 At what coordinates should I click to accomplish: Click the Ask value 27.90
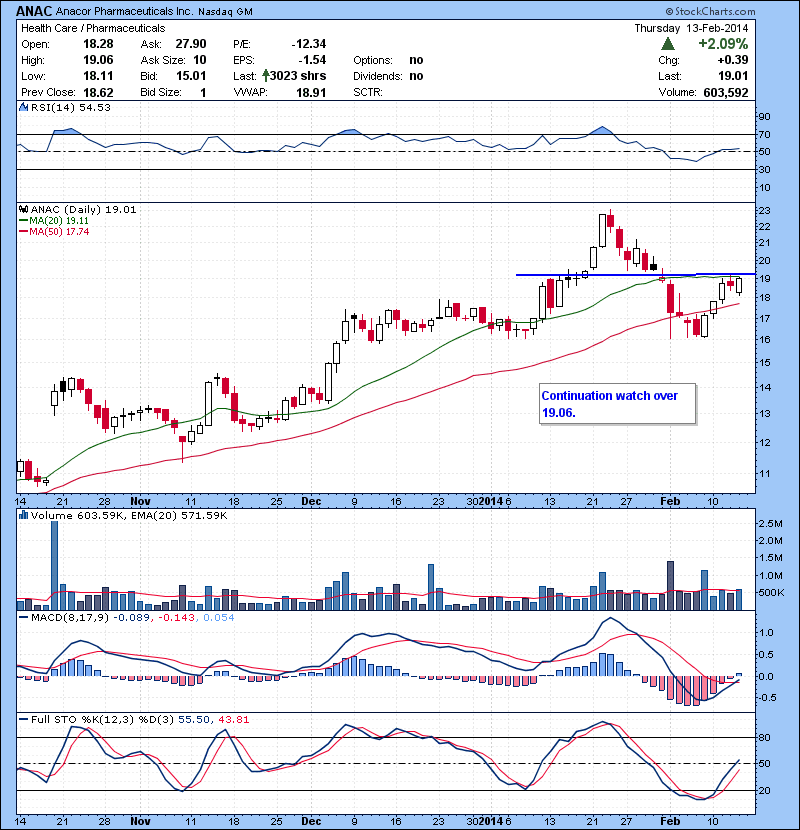click(x=191, y=44)
